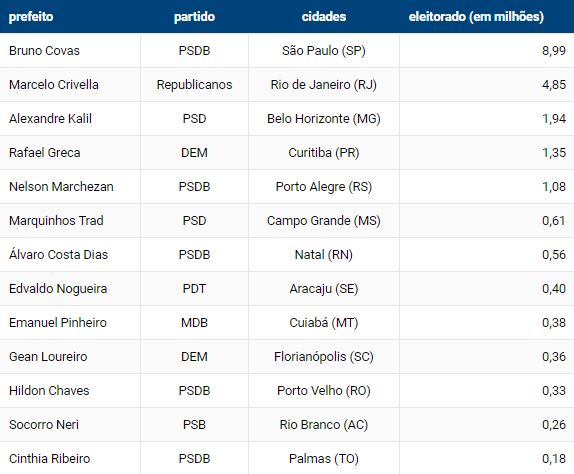
Task: Select the Belo Horizonte (MG) cell
Action: [324, 119]
